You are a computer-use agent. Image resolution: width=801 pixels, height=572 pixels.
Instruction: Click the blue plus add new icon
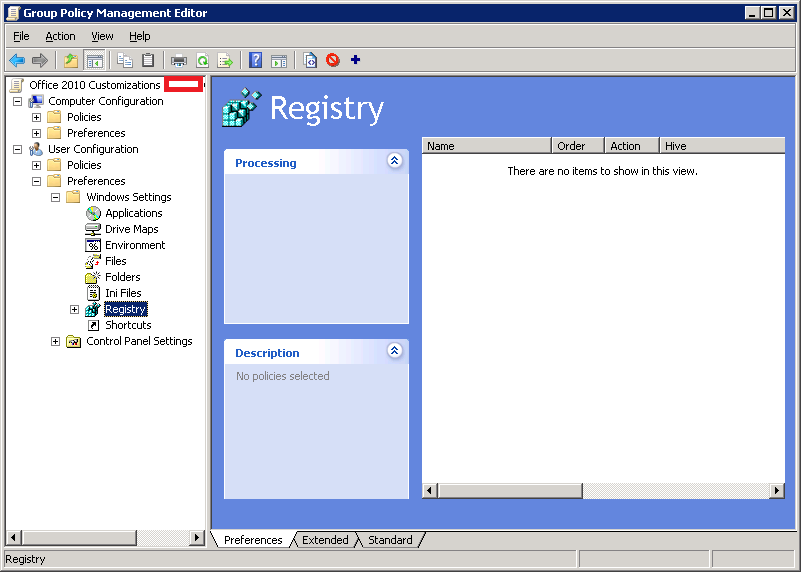click(x=355, y=60)
